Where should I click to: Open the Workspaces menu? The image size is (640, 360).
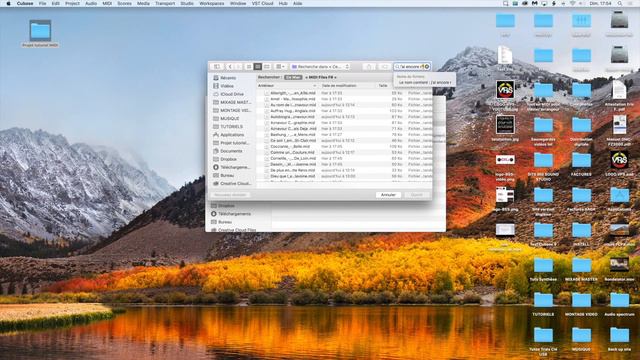coord(211,3)
